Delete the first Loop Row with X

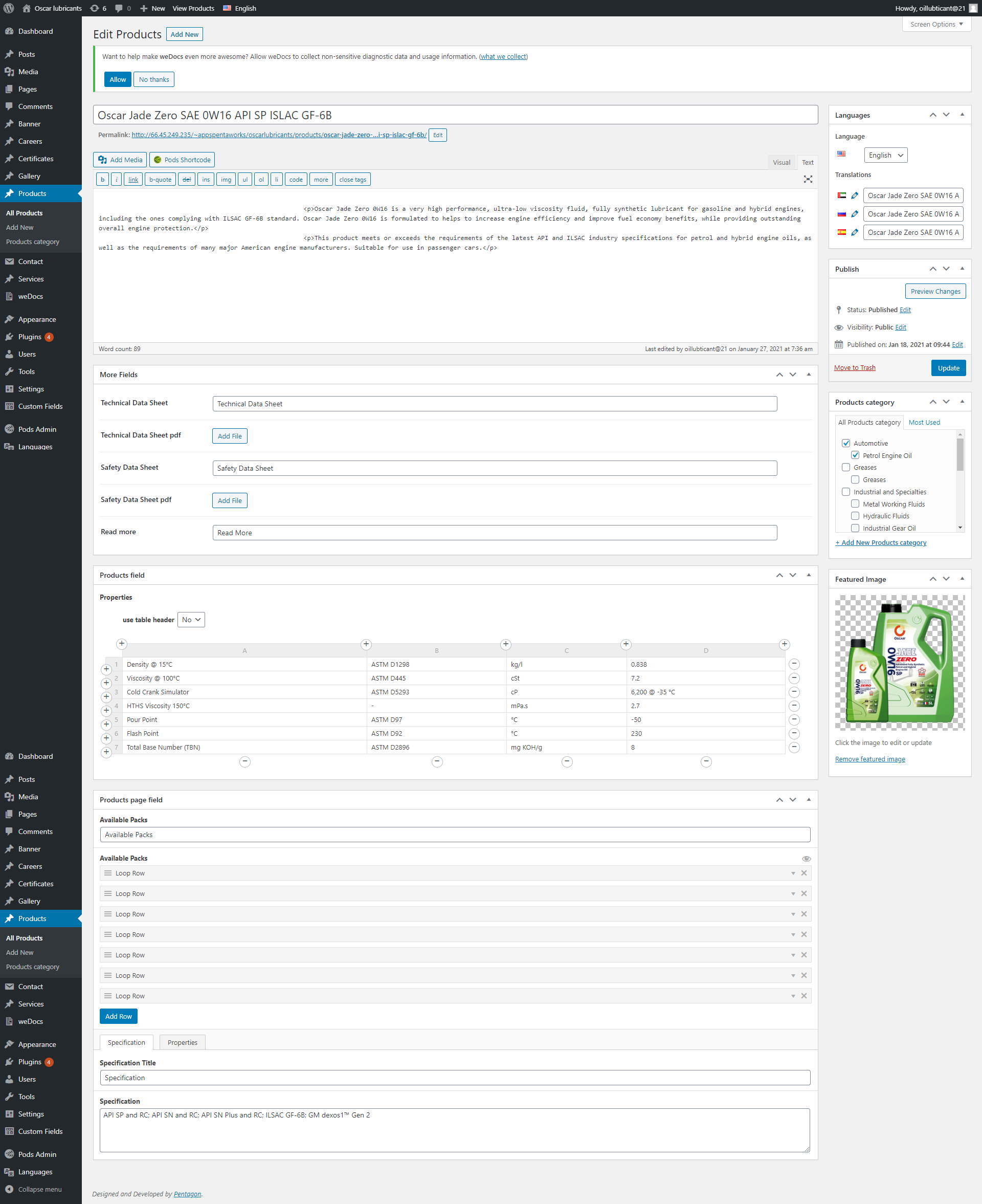[804, 873]
